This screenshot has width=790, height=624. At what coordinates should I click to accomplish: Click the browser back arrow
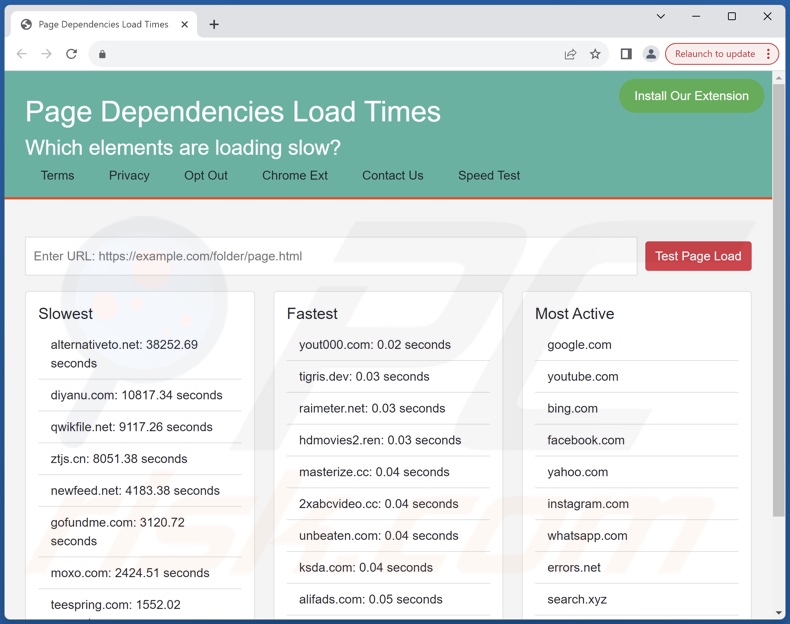click(22, 54)
